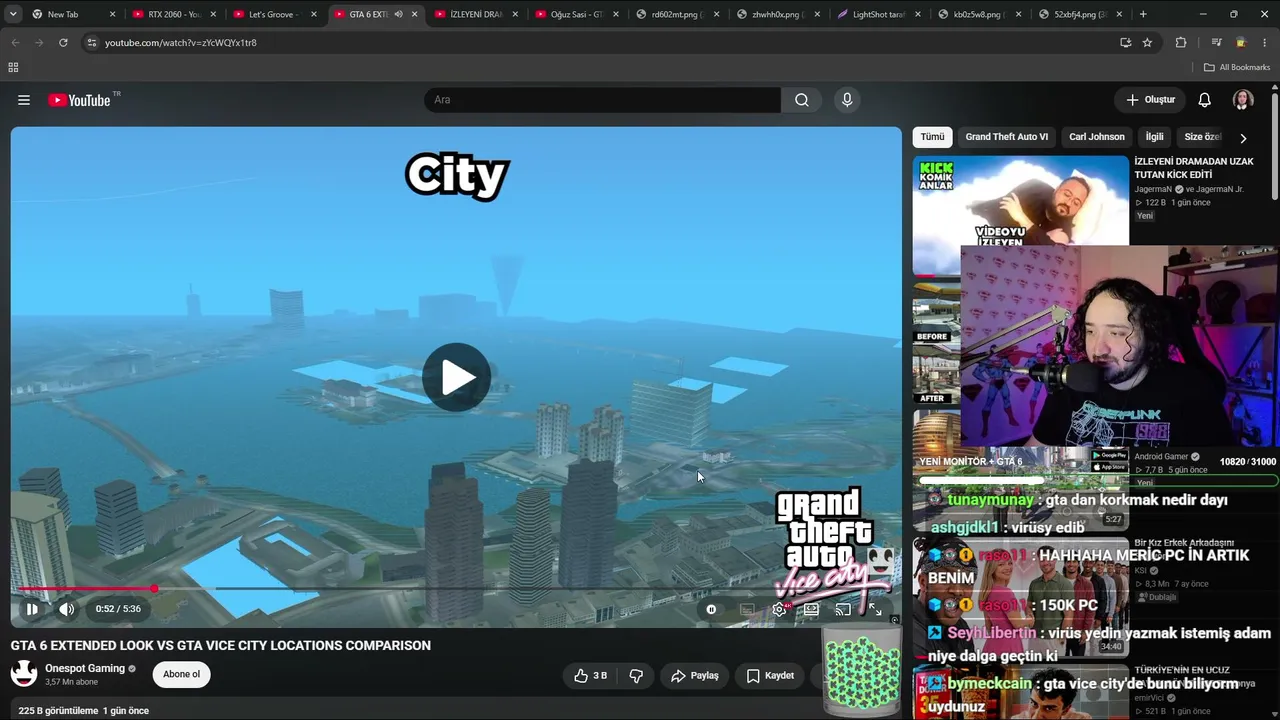Switch to theater mode view
The height and width of the screenshot is (720, 1280).
coord(811,609)
